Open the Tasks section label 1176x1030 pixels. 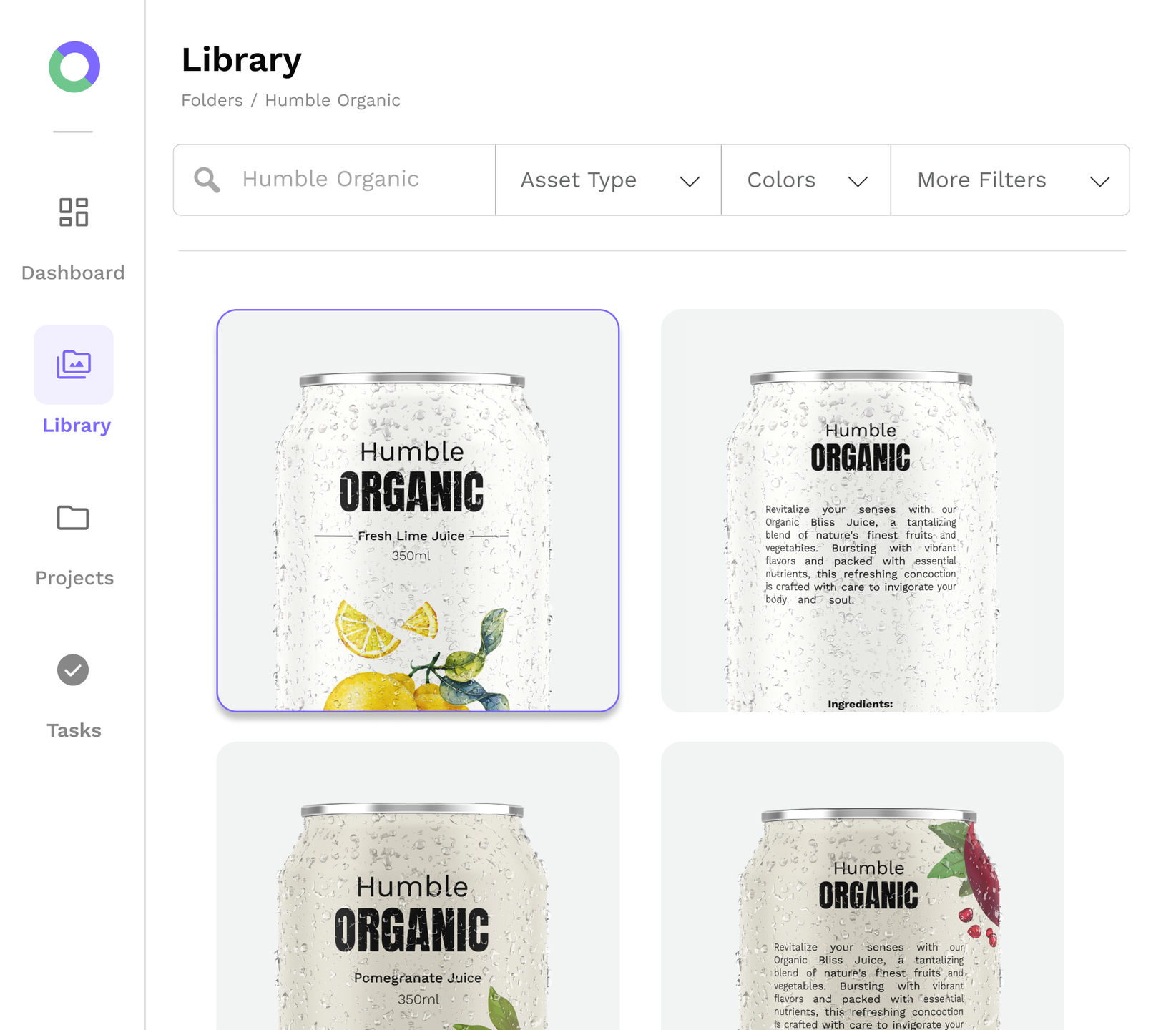pyautogui.click(x=74, y=730)
